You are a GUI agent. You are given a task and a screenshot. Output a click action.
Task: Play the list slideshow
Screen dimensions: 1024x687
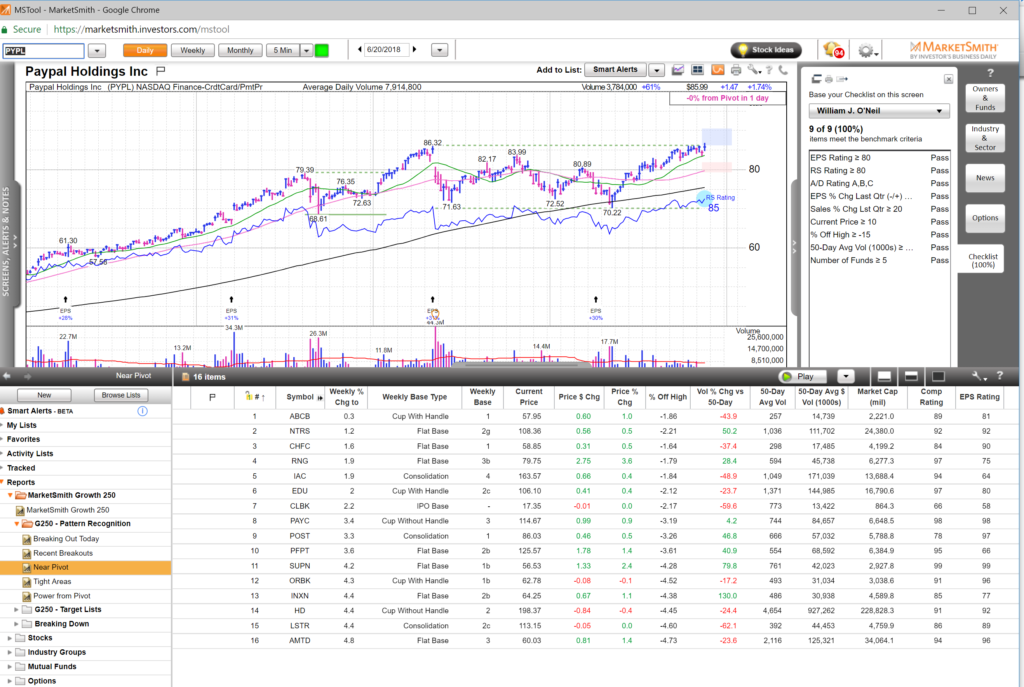pyautogui.click(x=802, y=376)
